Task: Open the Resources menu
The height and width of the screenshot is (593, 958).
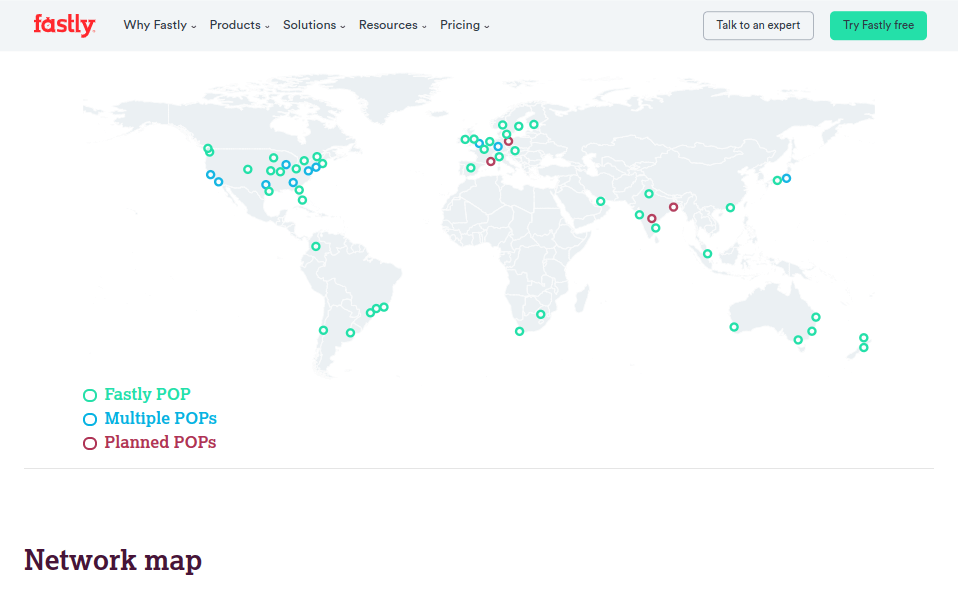Action: 392,25
